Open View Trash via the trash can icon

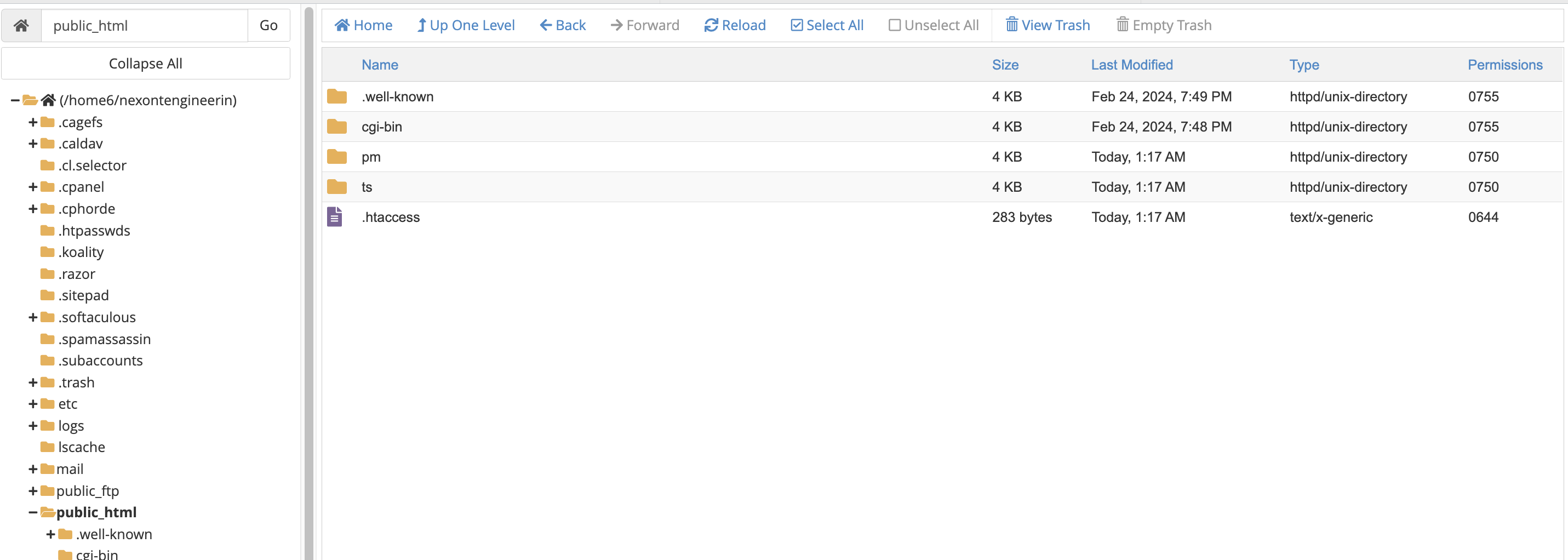1011,25
